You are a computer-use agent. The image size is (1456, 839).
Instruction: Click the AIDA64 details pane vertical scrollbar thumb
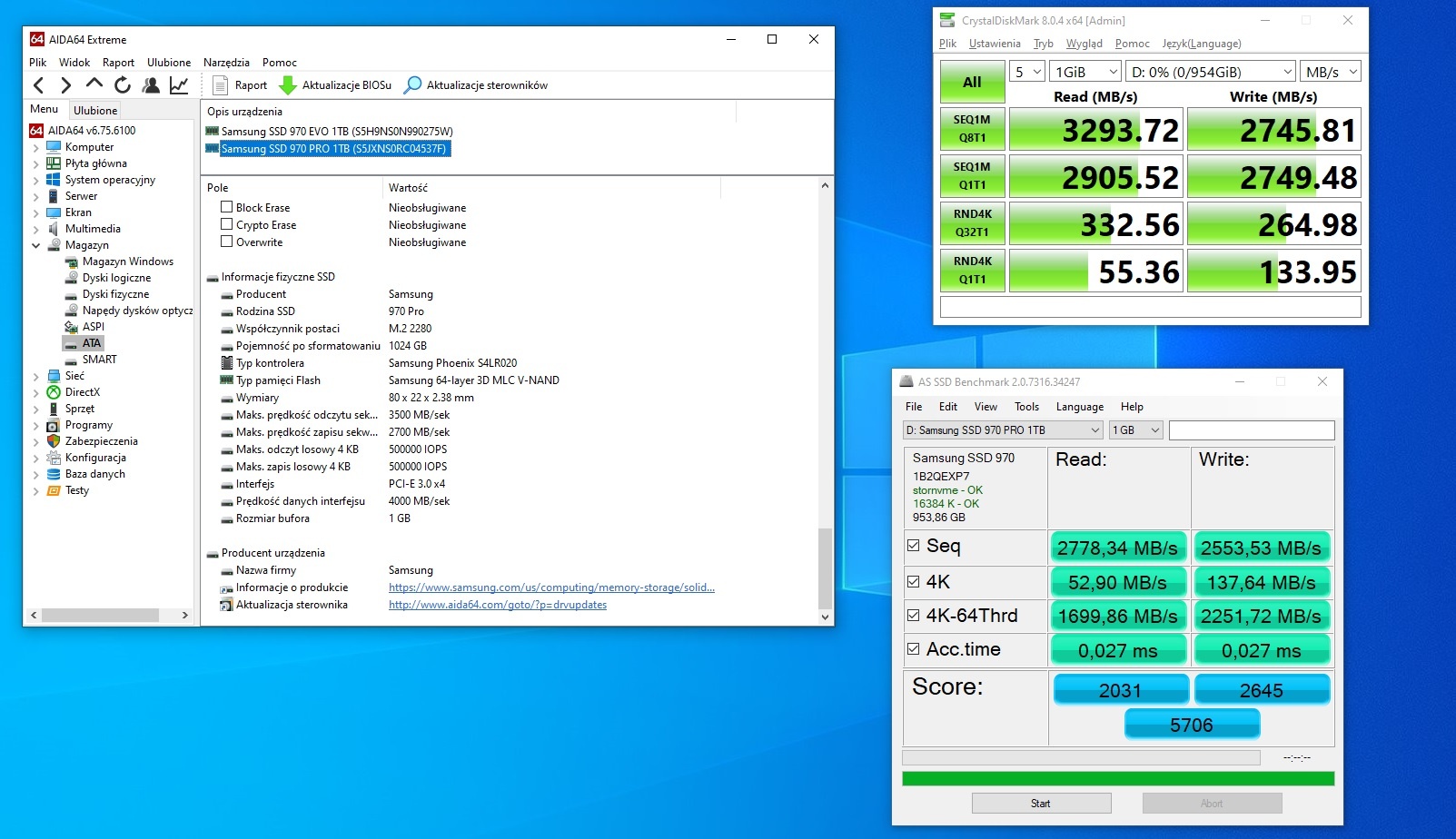click(825, 568)
